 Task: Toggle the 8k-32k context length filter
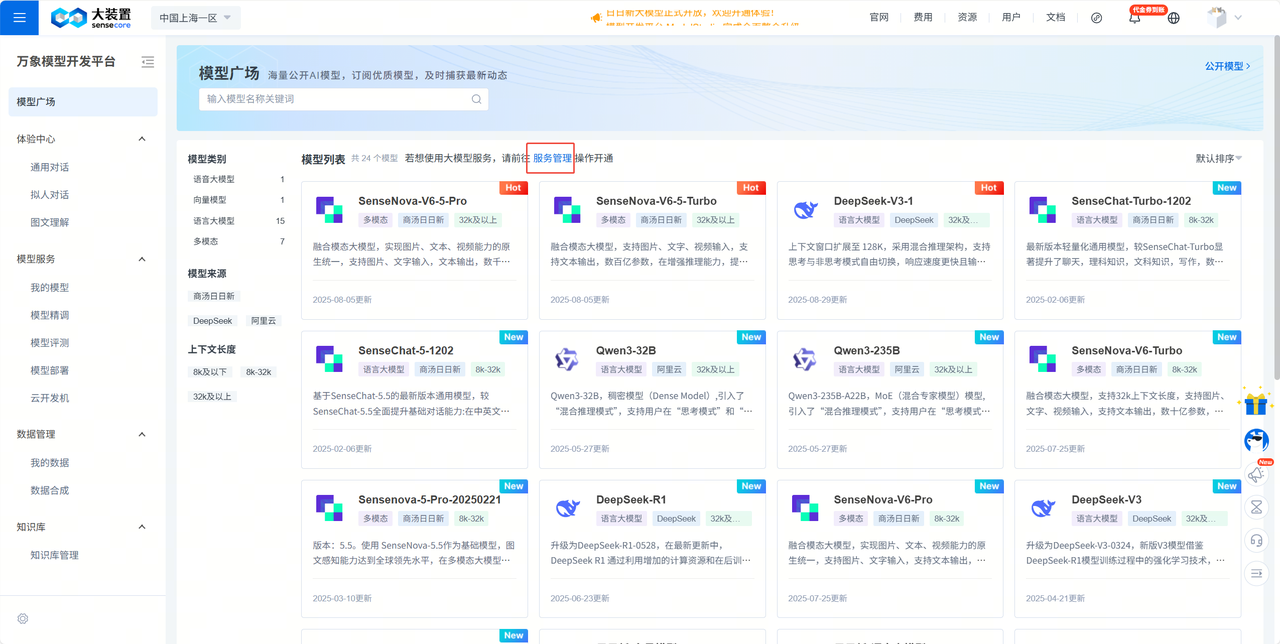tap(259, 372)
